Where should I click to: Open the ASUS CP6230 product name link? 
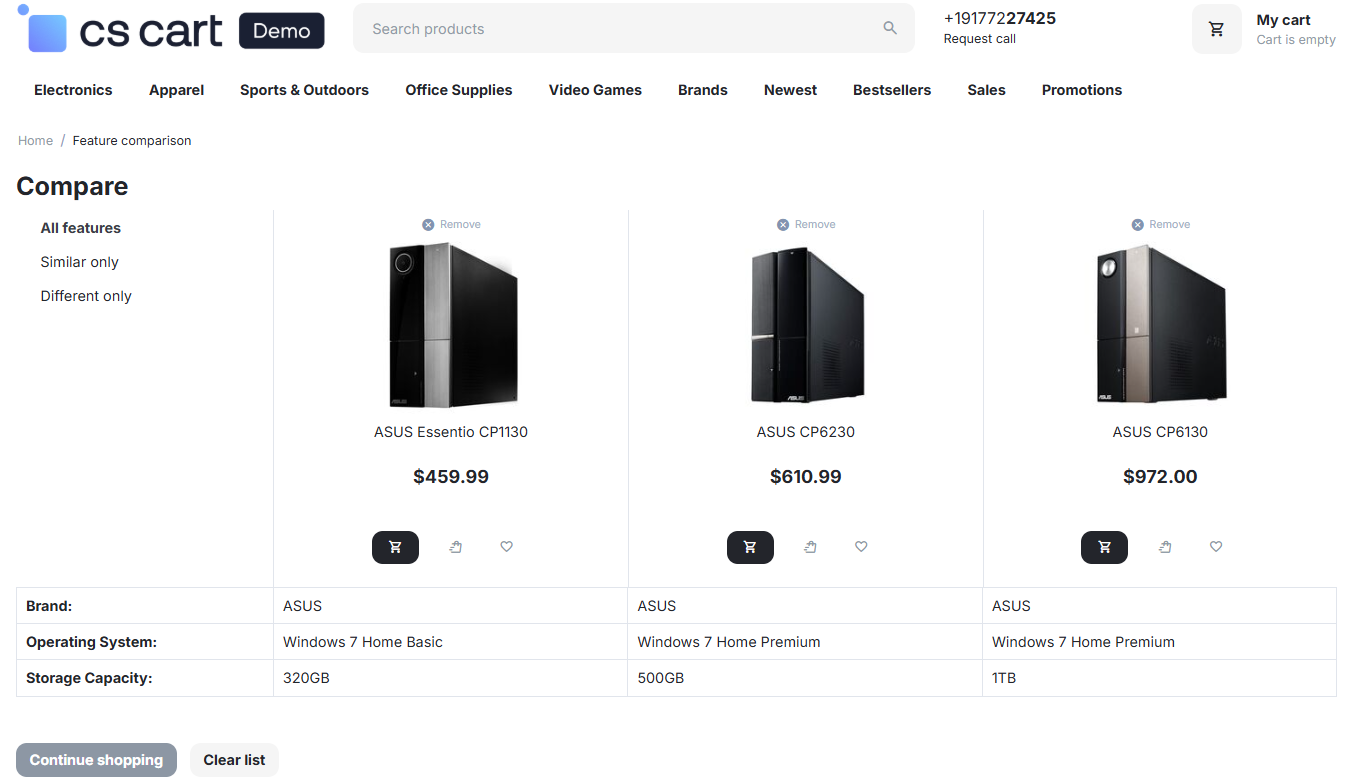806,432
